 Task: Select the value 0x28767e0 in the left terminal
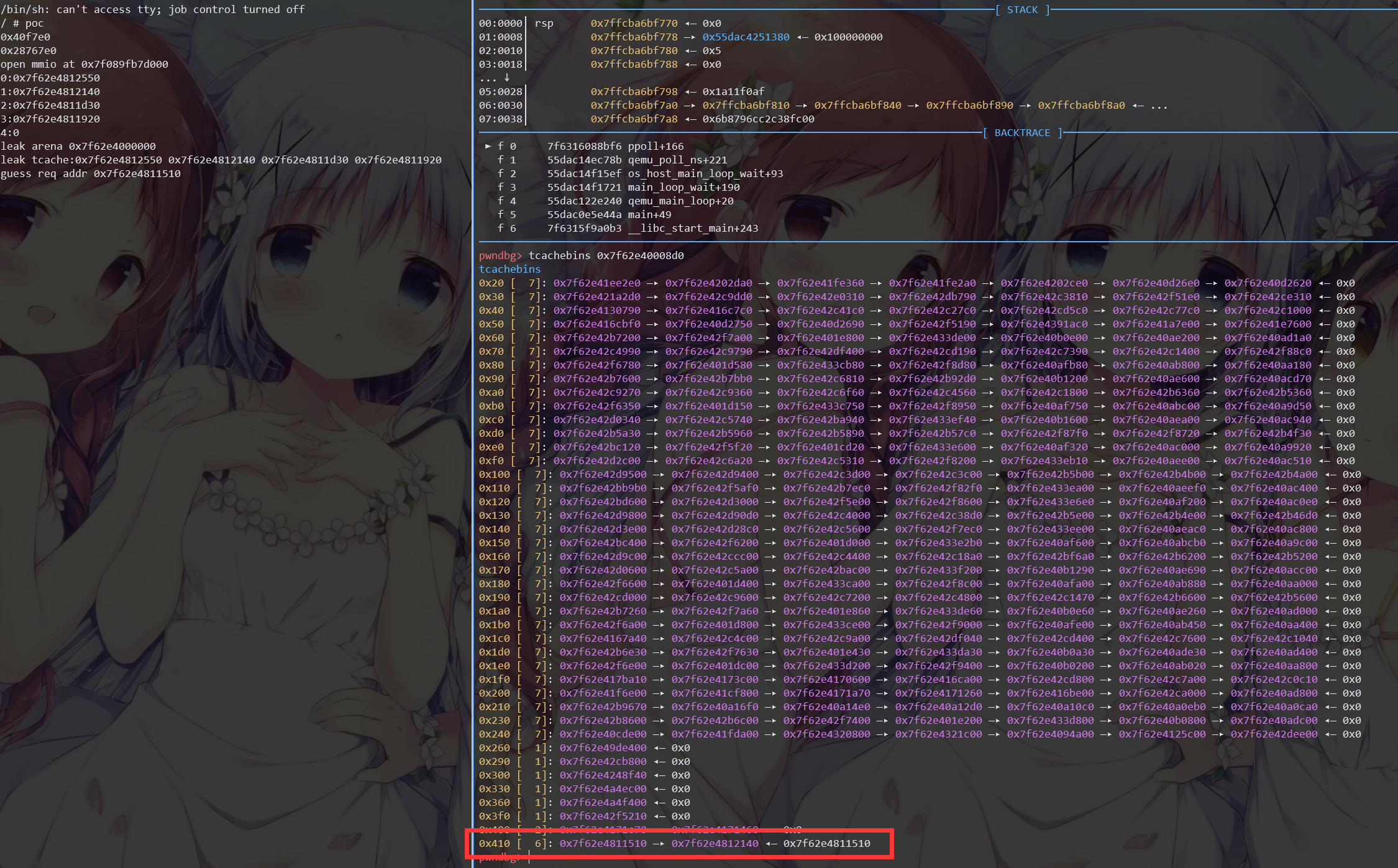click(29, 50)
